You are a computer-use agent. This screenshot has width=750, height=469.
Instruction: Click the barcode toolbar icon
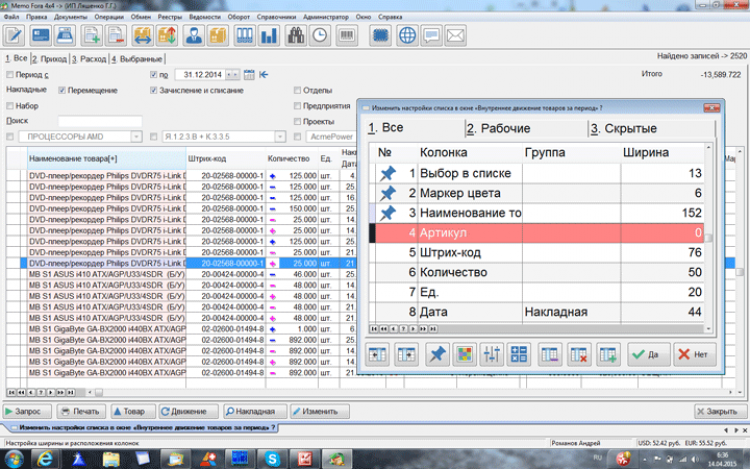(x=347, y=35)
